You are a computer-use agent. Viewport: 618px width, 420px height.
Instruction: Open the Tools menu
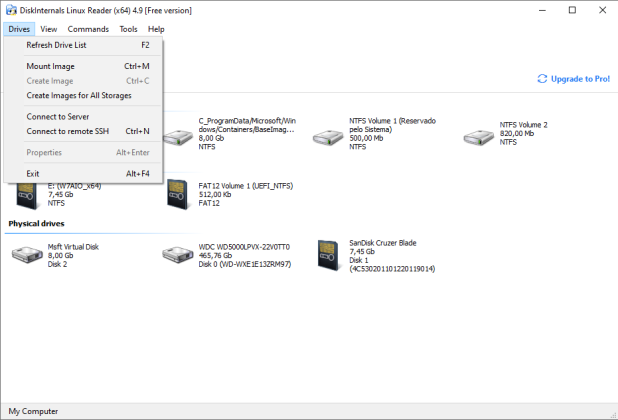coord(128,29)
